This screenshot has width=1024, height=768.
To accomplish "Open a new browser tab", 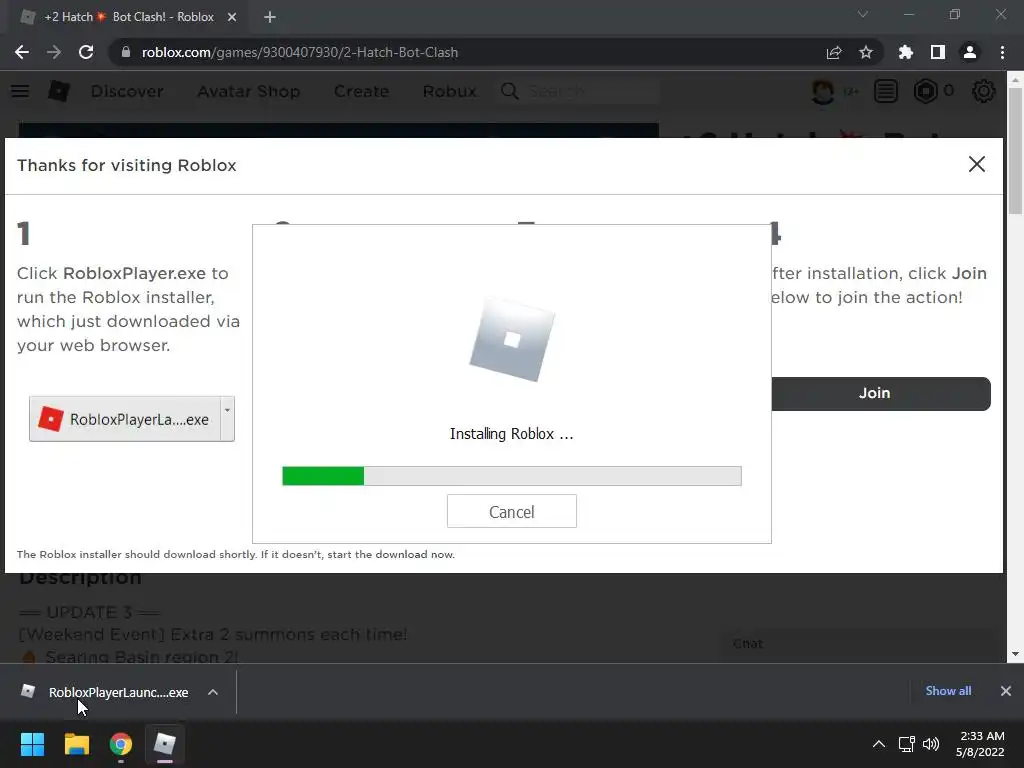I will (x=270, y=17).
